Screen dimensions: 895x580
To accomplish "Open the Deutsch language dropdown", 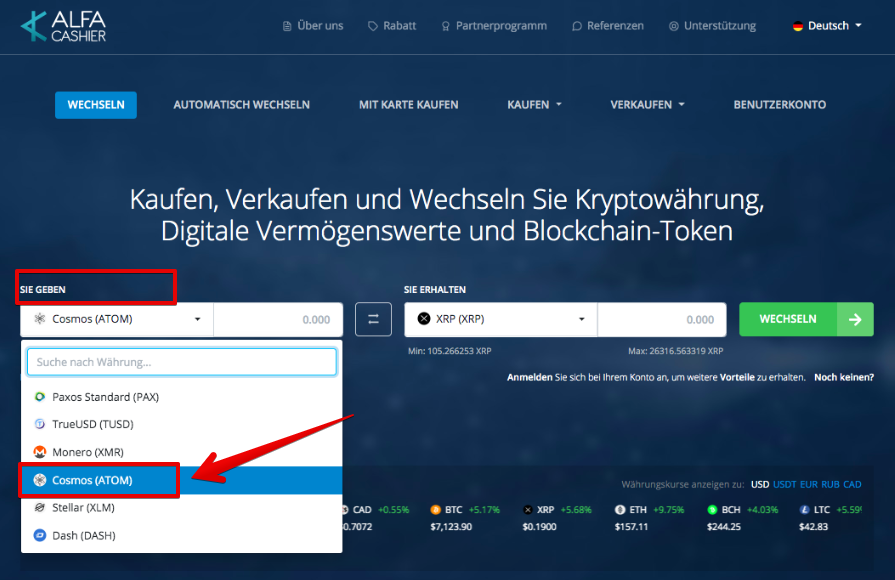I will pos(827,26).
